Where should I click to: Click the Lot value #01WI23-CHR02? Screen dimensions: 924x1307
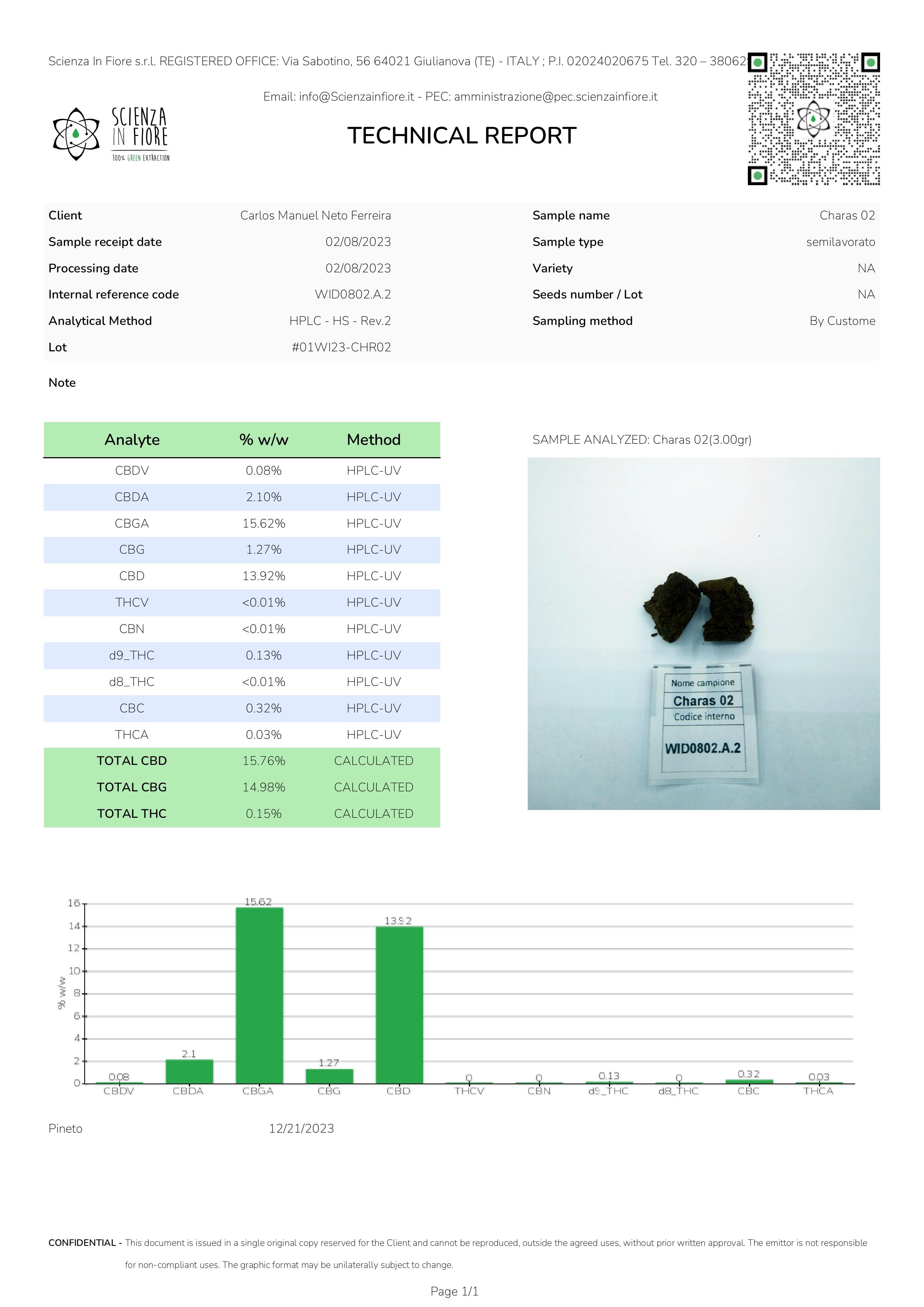click(x=341, y=347)
